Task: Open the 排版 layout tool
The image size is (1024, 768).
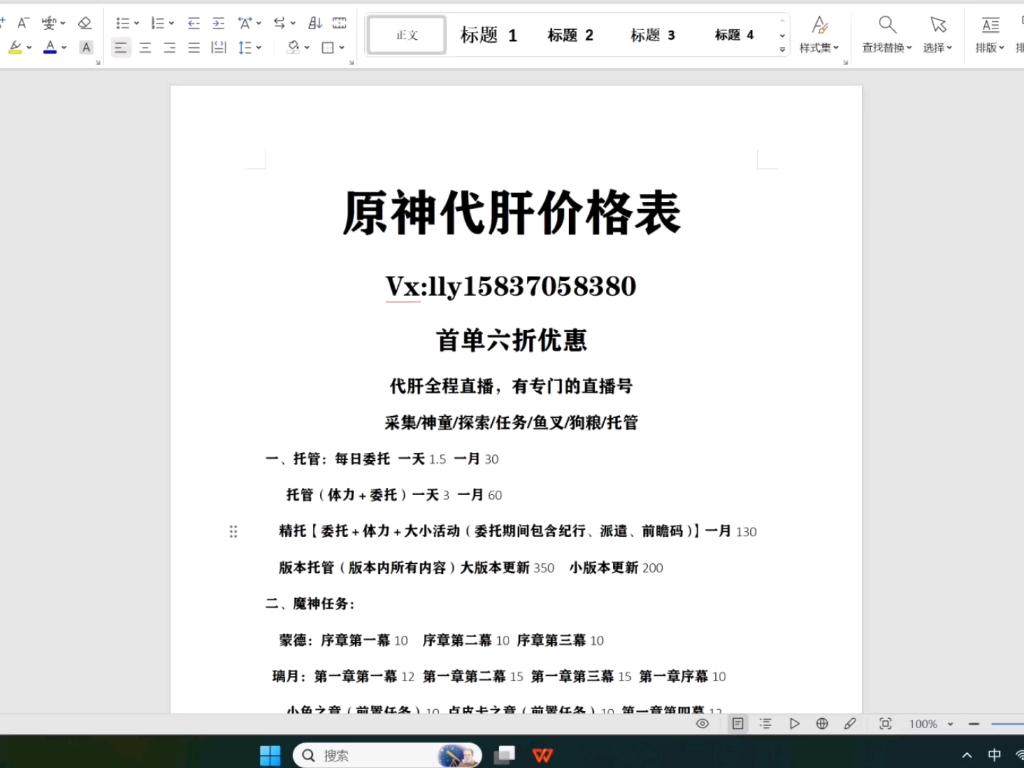Action: click(990, 35)
